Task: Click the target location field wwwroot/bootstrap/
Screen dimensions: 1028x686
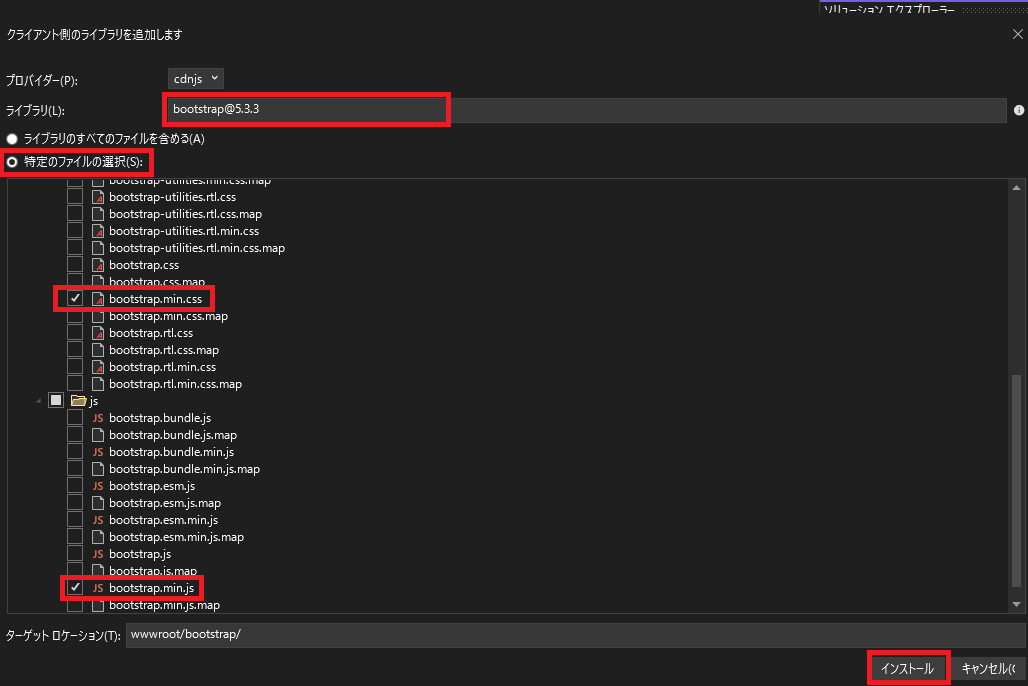Action: [x=575, y=635]
